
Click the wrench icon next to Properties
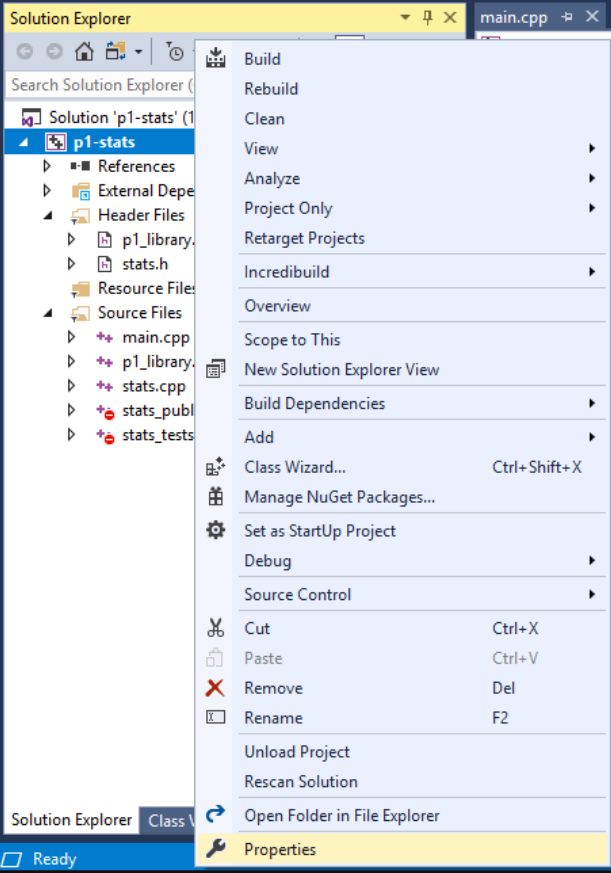216,849
